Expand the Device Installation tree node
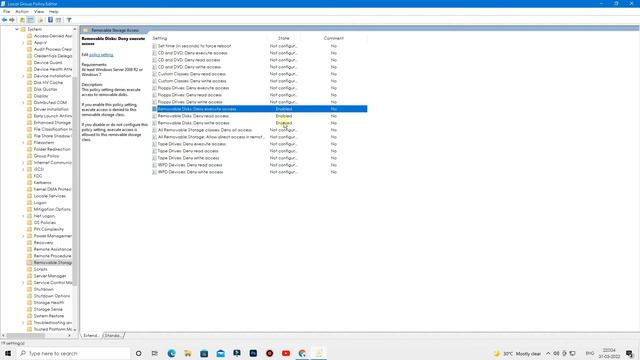This screenshot has width=640, height=360. click(23, 76)
